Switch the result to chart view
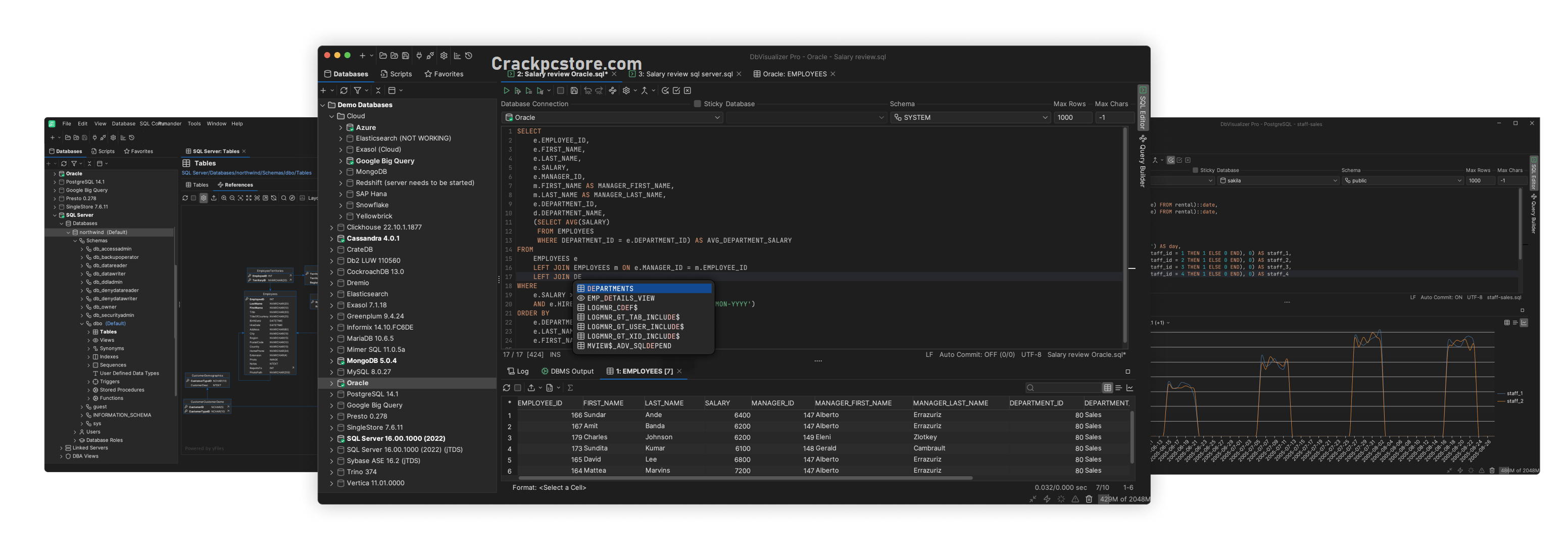Viewport: 1568px width, 550px height. 1130,388
